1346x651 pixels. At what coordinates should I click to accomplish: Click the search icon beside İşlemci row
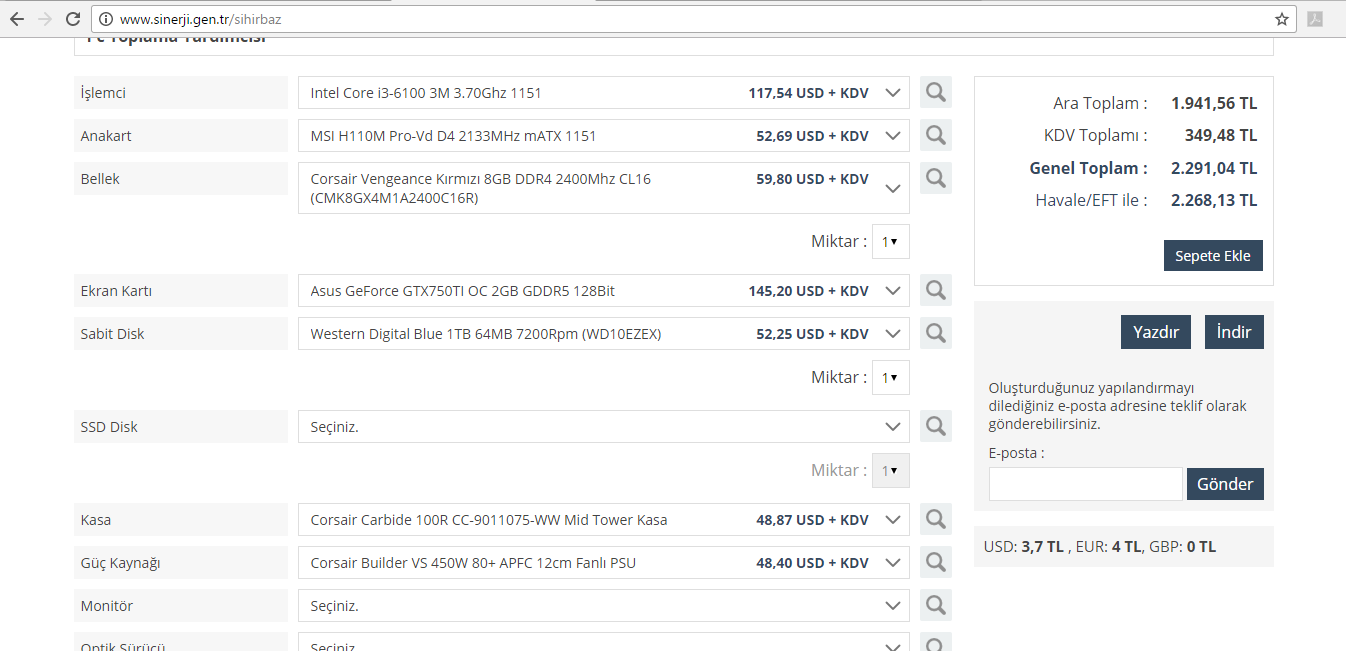tap(936, 92)
